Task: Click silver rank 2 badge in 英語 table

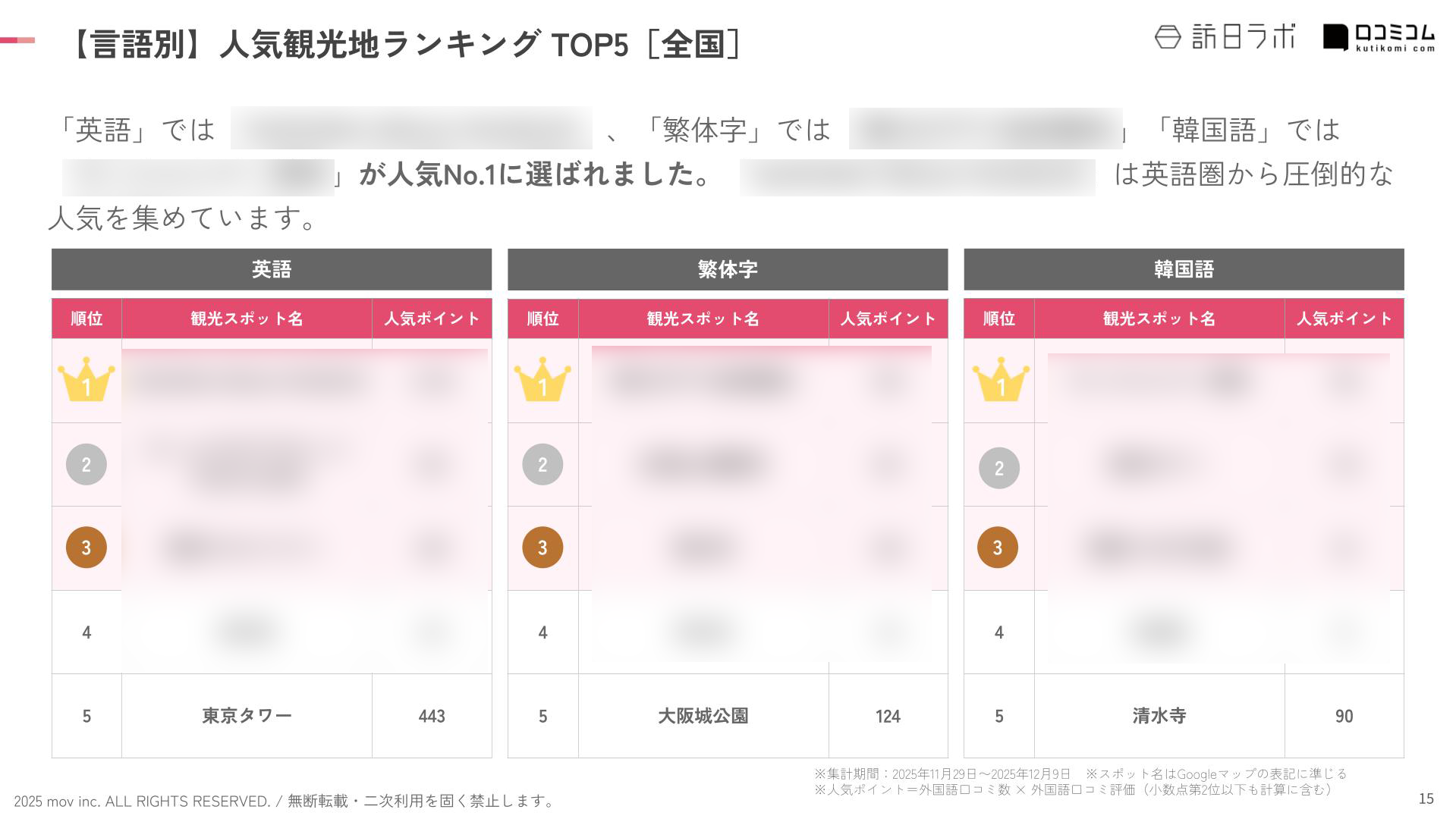Action: click(86, 464)
